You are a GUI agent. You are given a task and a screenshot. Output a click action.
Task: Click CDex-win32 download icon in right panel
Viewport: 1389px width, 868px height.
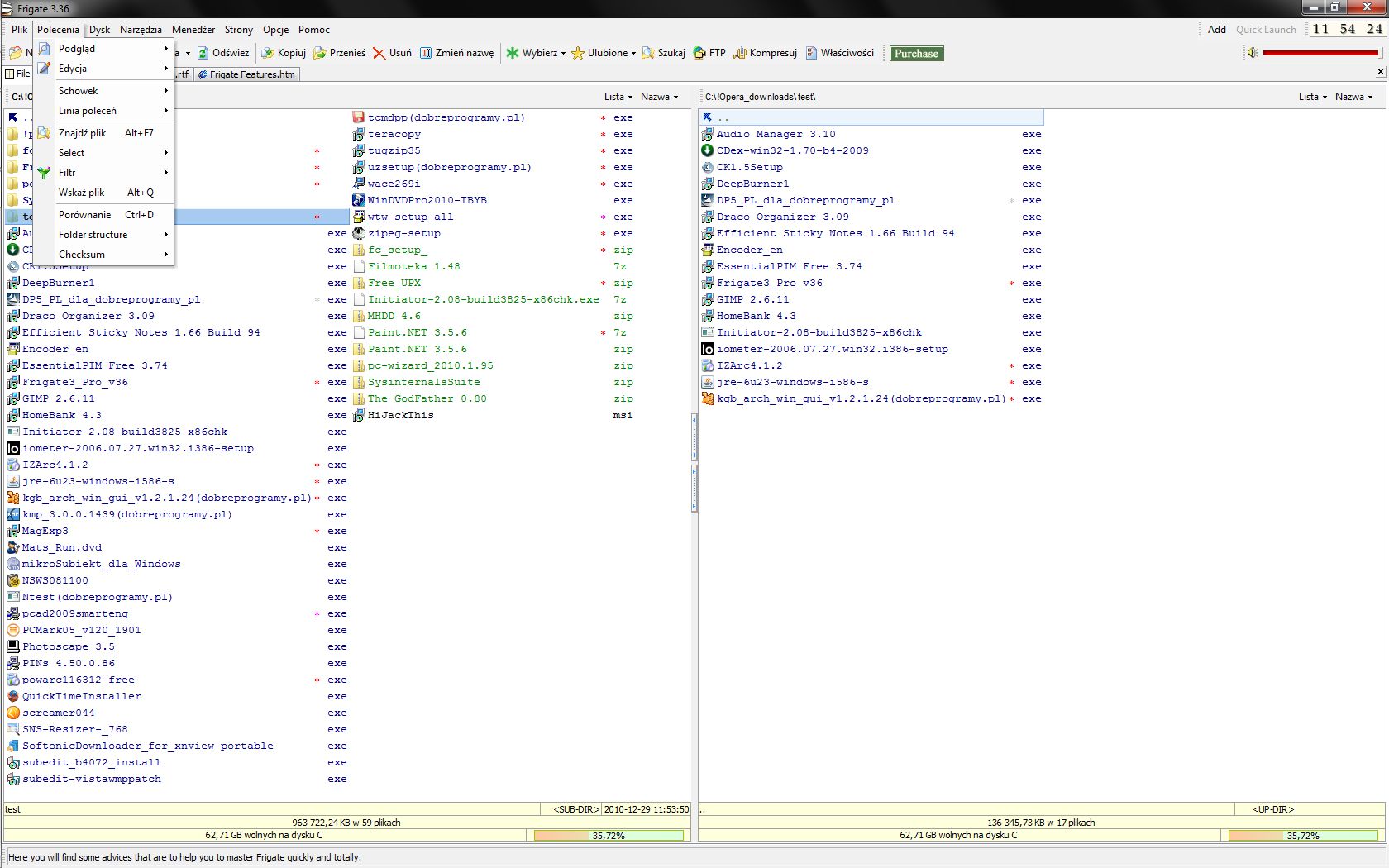click(x=708, y=150)
